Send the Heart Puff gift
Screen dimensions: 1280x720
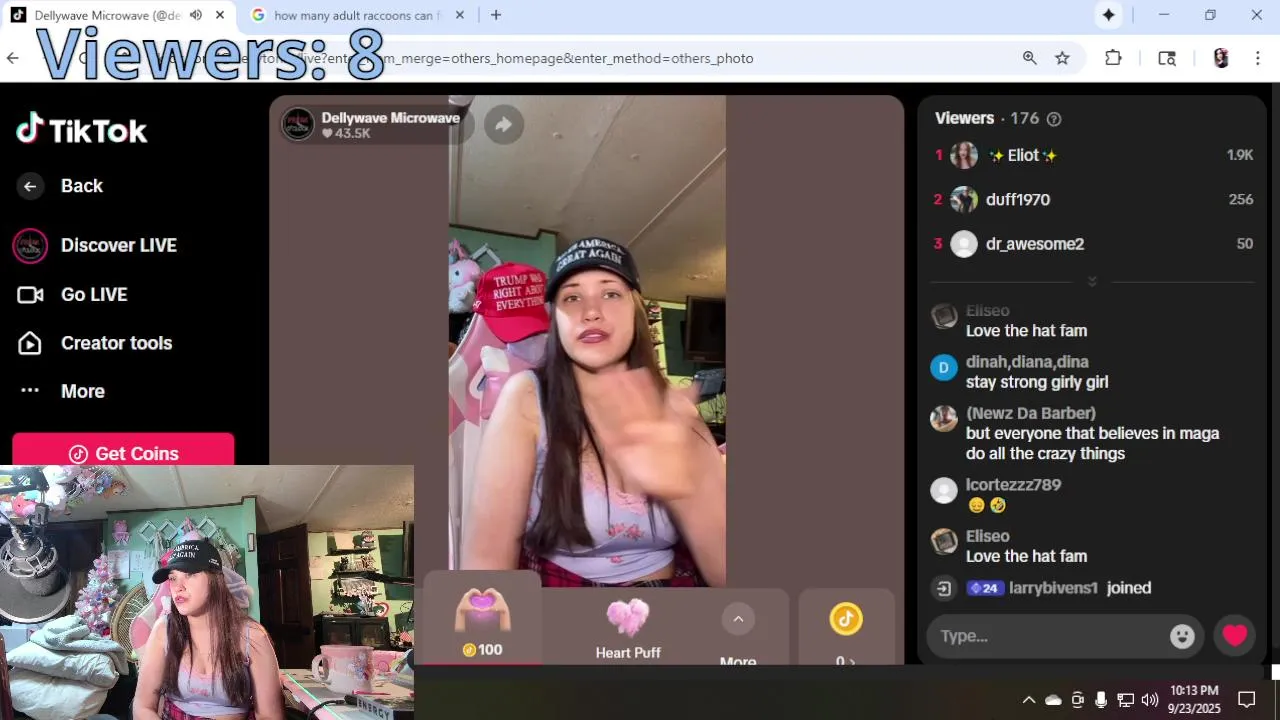pyautogui.click(x=628, y=628)
